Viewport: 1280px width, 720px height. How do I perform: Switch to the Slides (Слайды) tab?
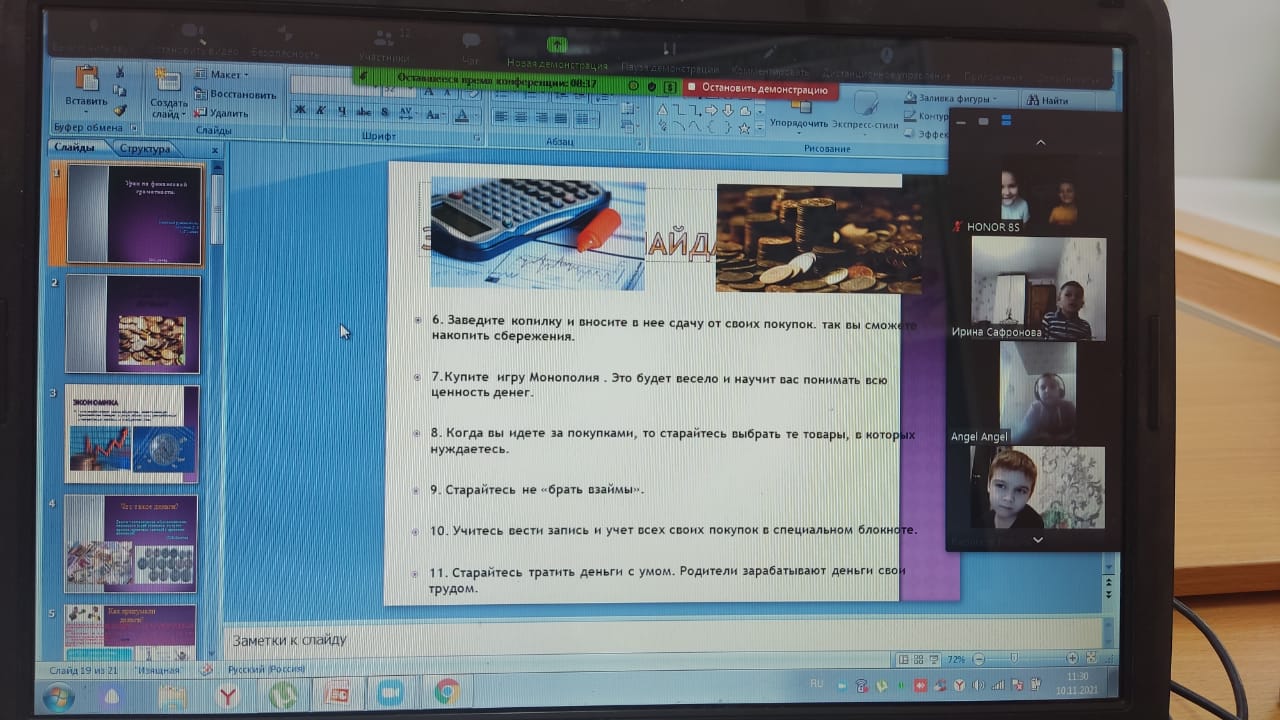[75, 148]
